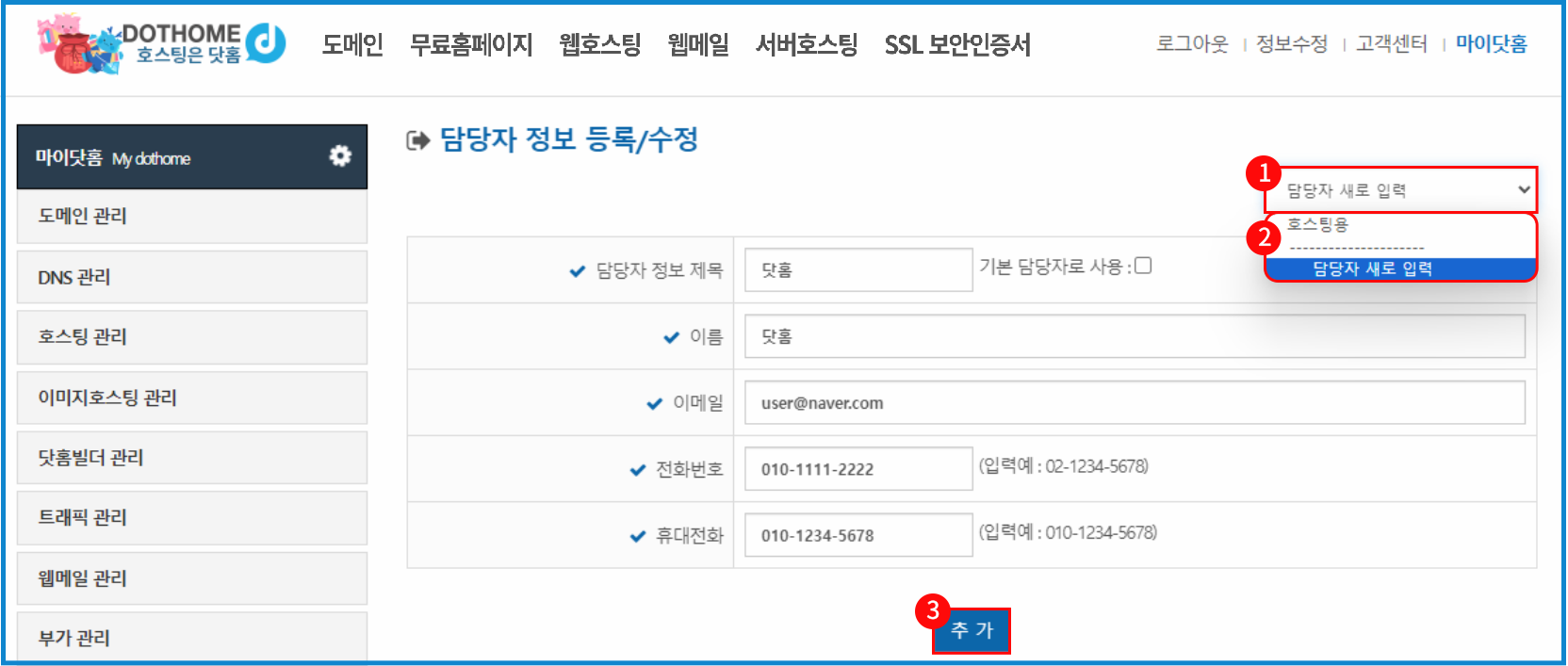
Task: Select 부가 관리 in sidebar
Action: (192, 638)
